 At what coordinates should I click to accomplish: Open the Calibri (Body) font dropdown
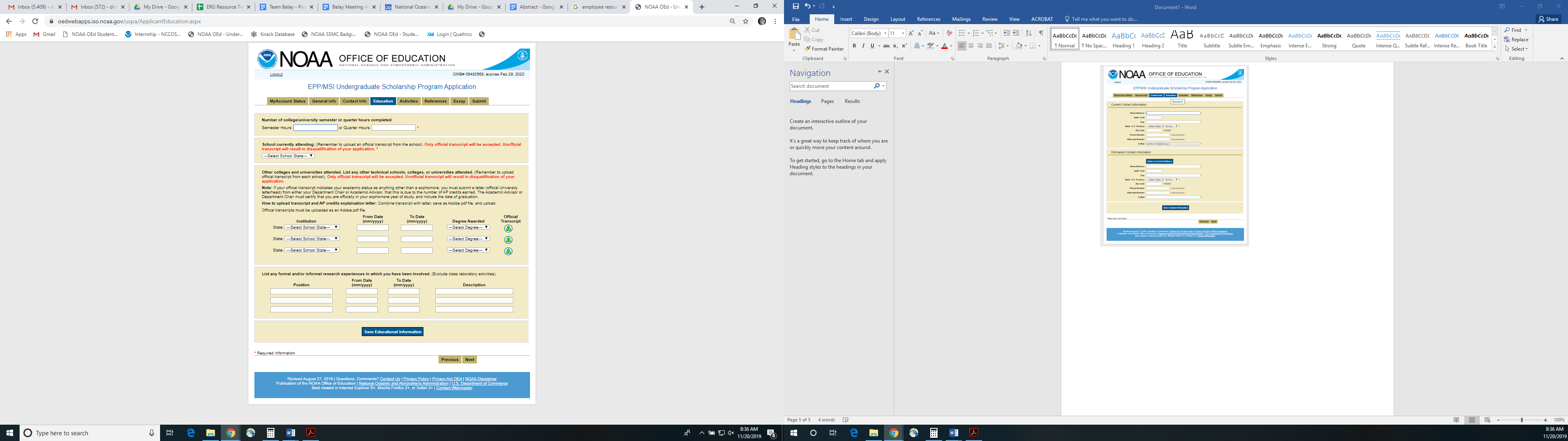pos(885,33)
